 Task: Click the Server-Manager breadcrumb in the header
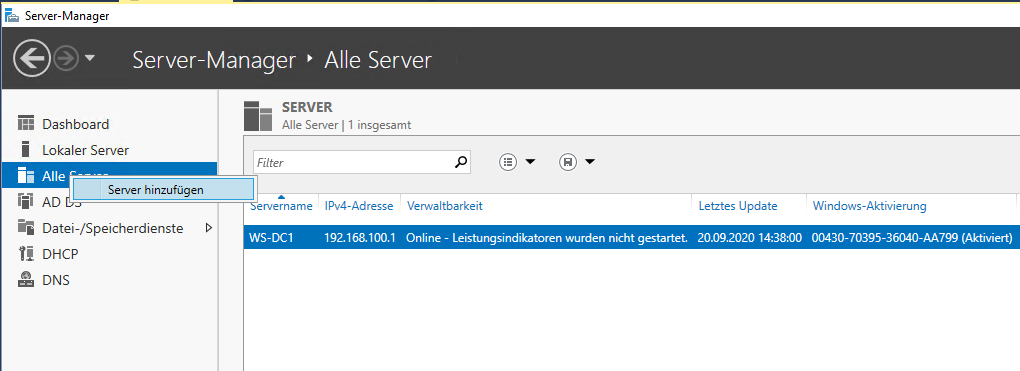pyautogui.click(x=214, y=60)
